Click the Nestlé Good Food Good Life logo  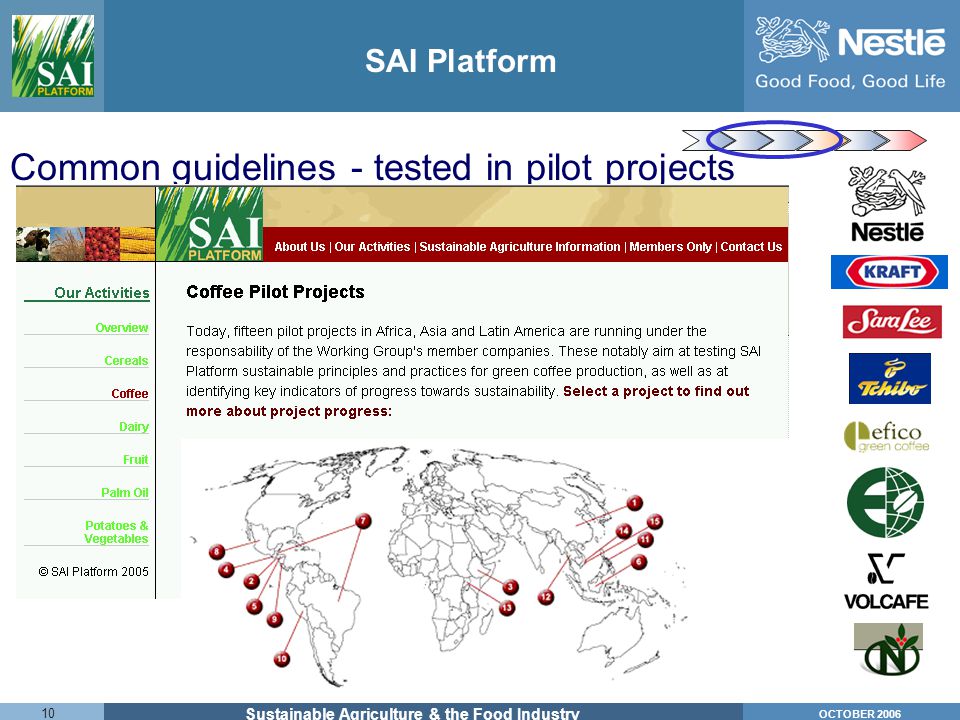[x=850, y=54]
